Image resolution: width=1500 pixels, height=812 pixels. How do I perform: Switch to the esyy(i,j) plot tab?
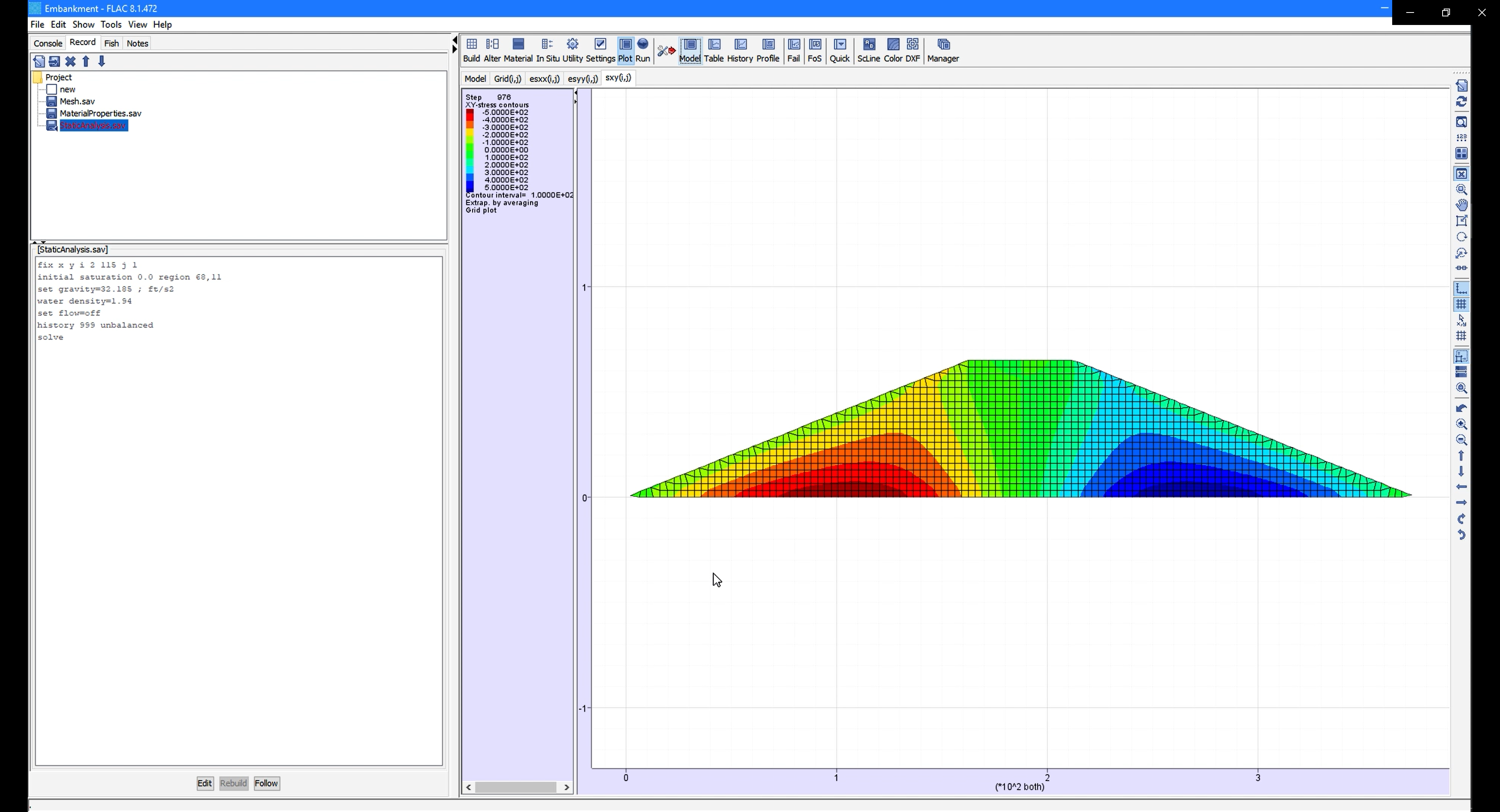(582, 78)
